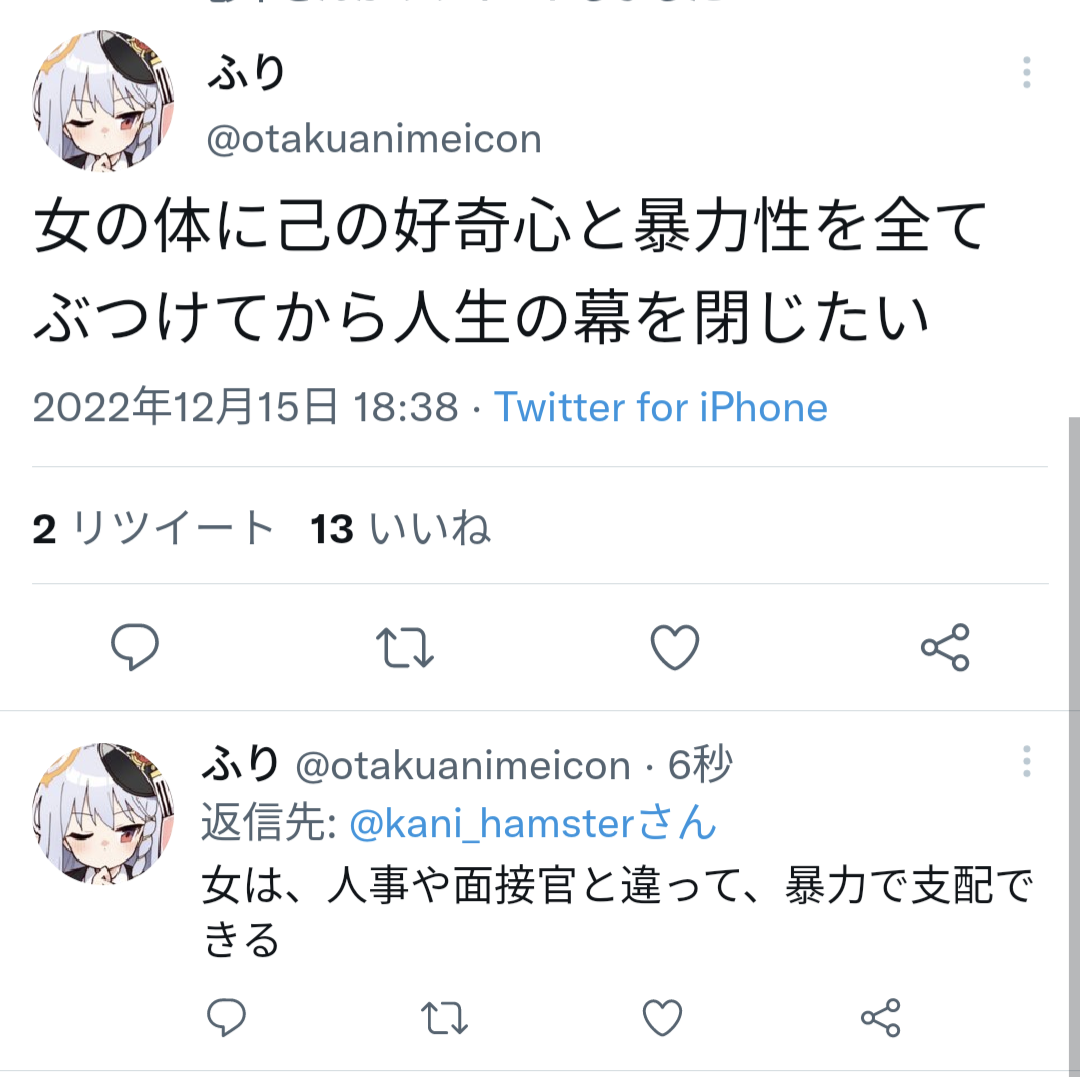The width and height of the screenshot is (1080, 1077).
Task: Like the reply tweet
Action: click(662, 1018)
